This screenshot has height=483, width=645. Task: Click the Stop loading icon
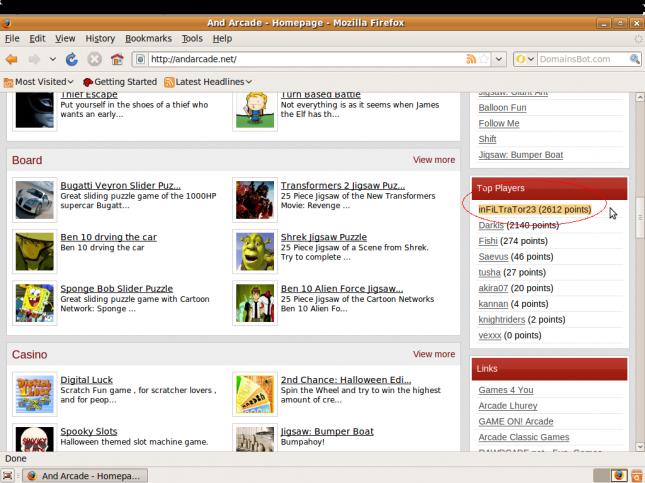pyautogui.click(x=95, y=59)
